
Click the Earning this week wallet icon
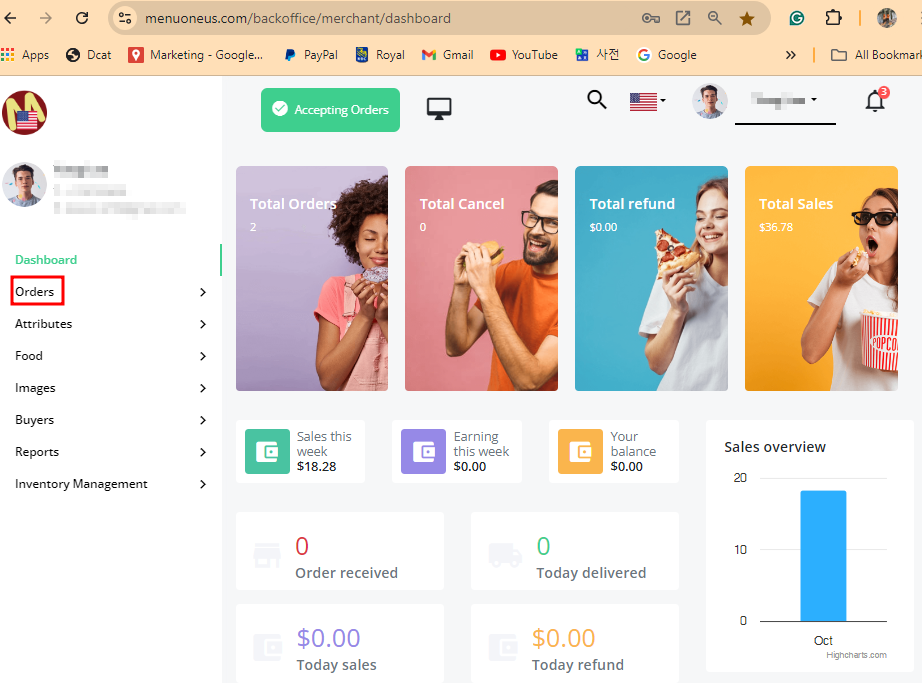[x=423, y=451]
